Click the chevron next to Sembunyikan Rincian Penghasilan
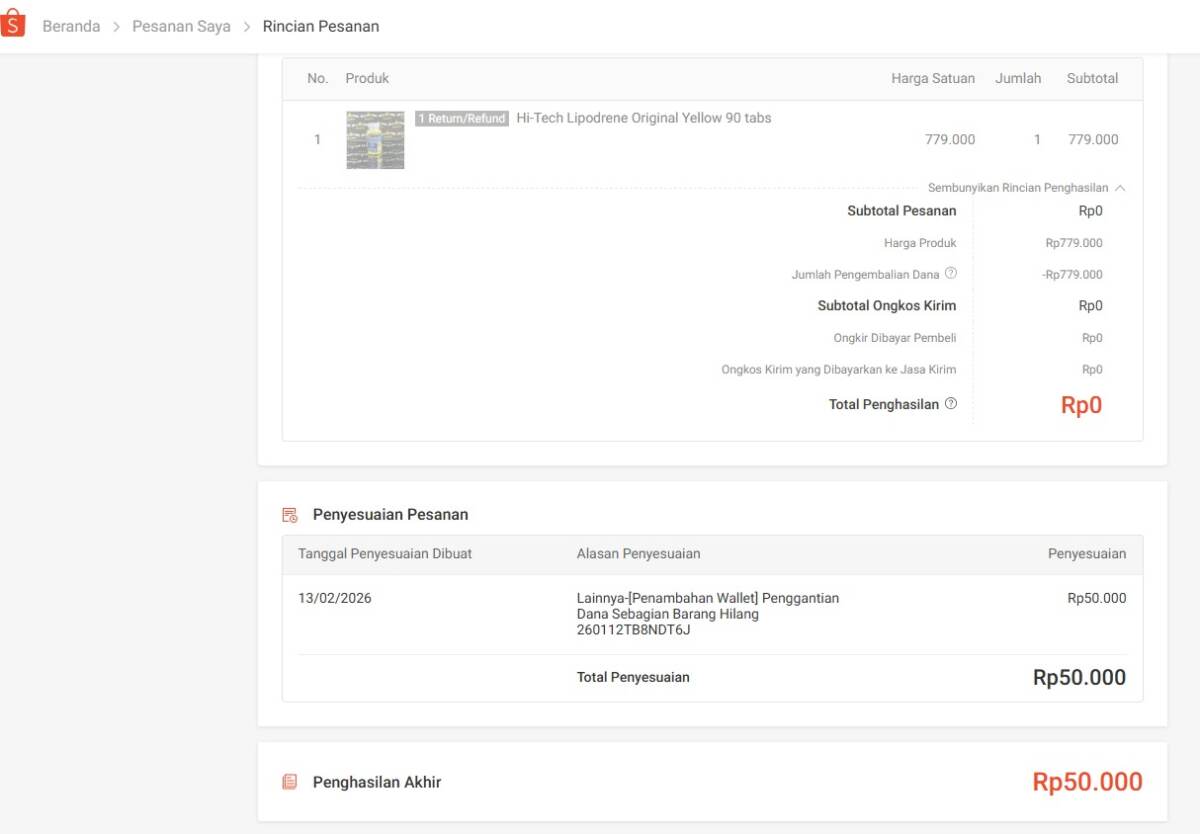The height and width of the screenshot is (834, 1200). (x=1120, y=187)
